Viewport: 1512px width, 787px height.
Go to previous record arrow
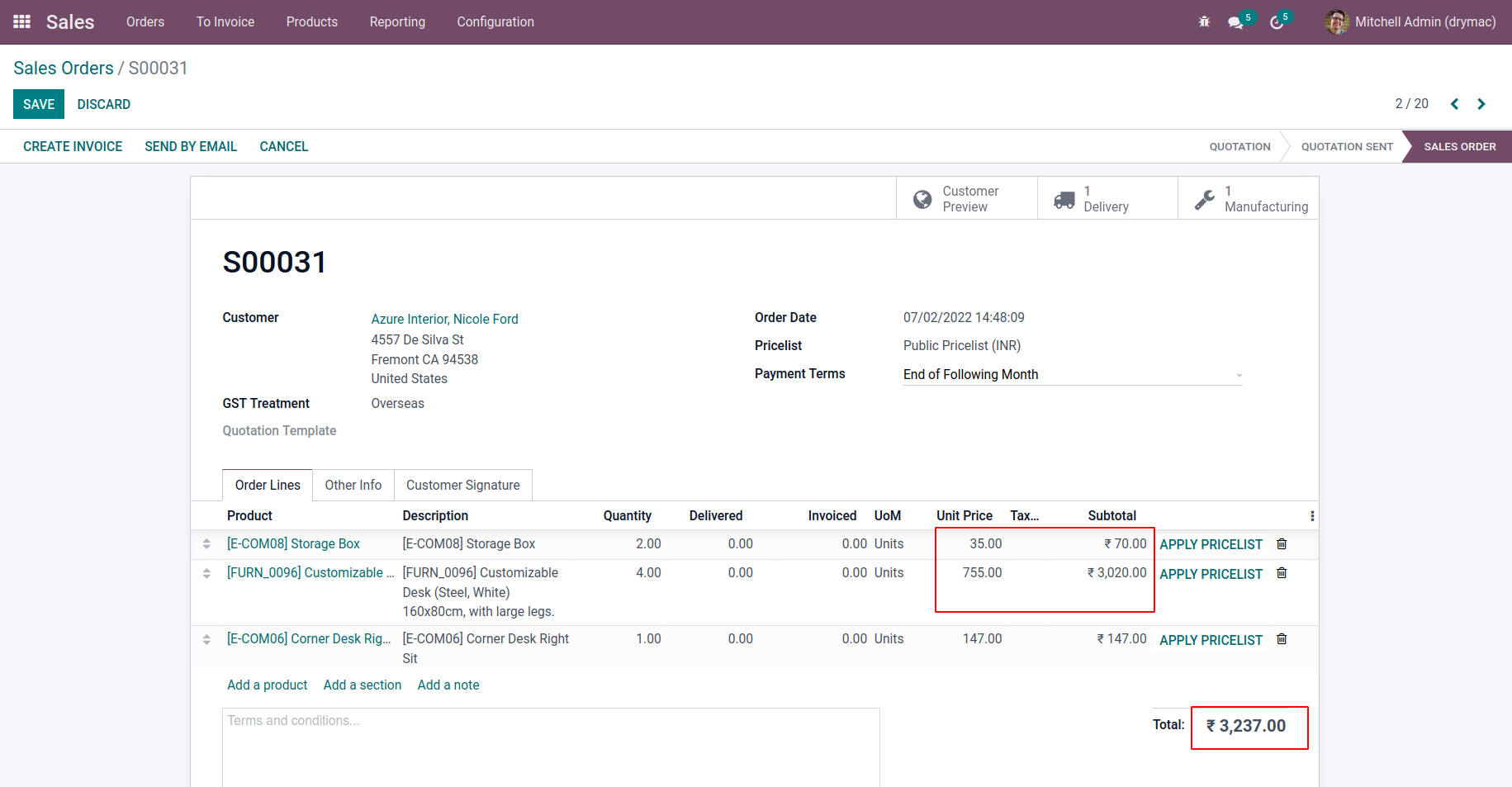1455,104
